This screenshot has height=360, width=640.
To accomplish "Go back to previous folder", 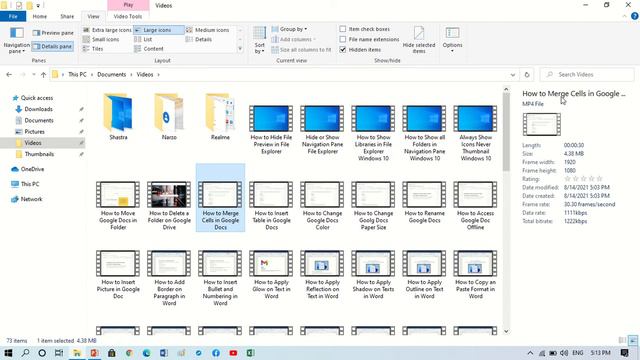I will coord(9,74).
